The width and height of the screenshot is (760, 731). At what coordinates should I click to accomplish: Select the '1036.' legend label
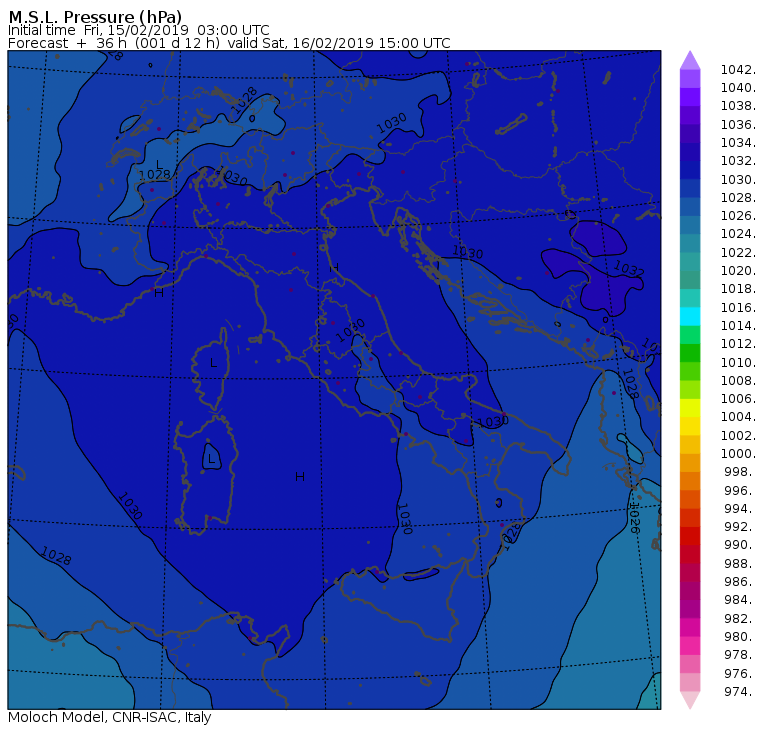(738, 125)
